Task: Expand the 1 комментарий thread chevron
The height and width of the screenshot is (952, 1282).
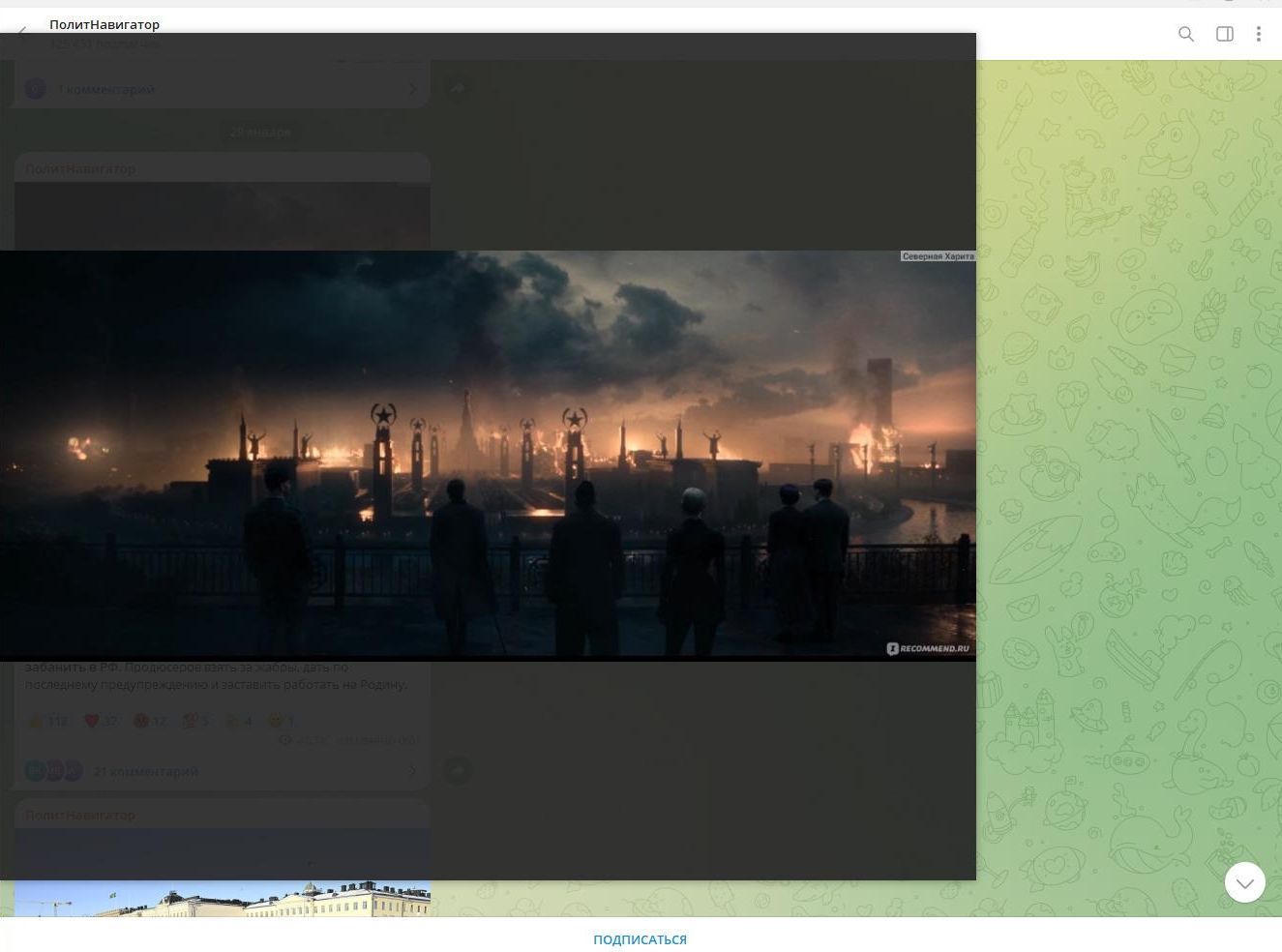Action: coord(412,89)
